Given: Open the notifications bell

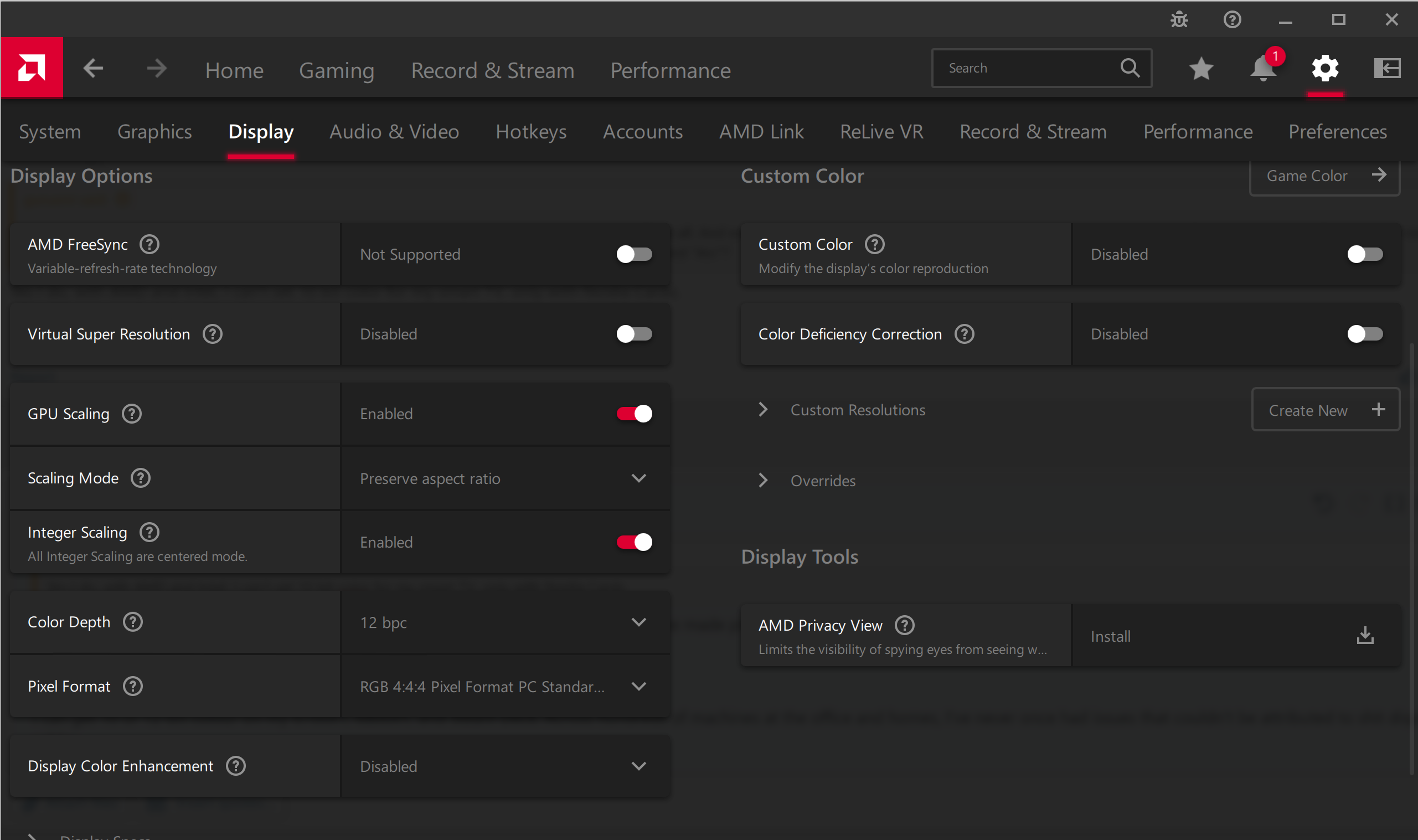Looking at the screenshot, I should (x=1263, y=69).
